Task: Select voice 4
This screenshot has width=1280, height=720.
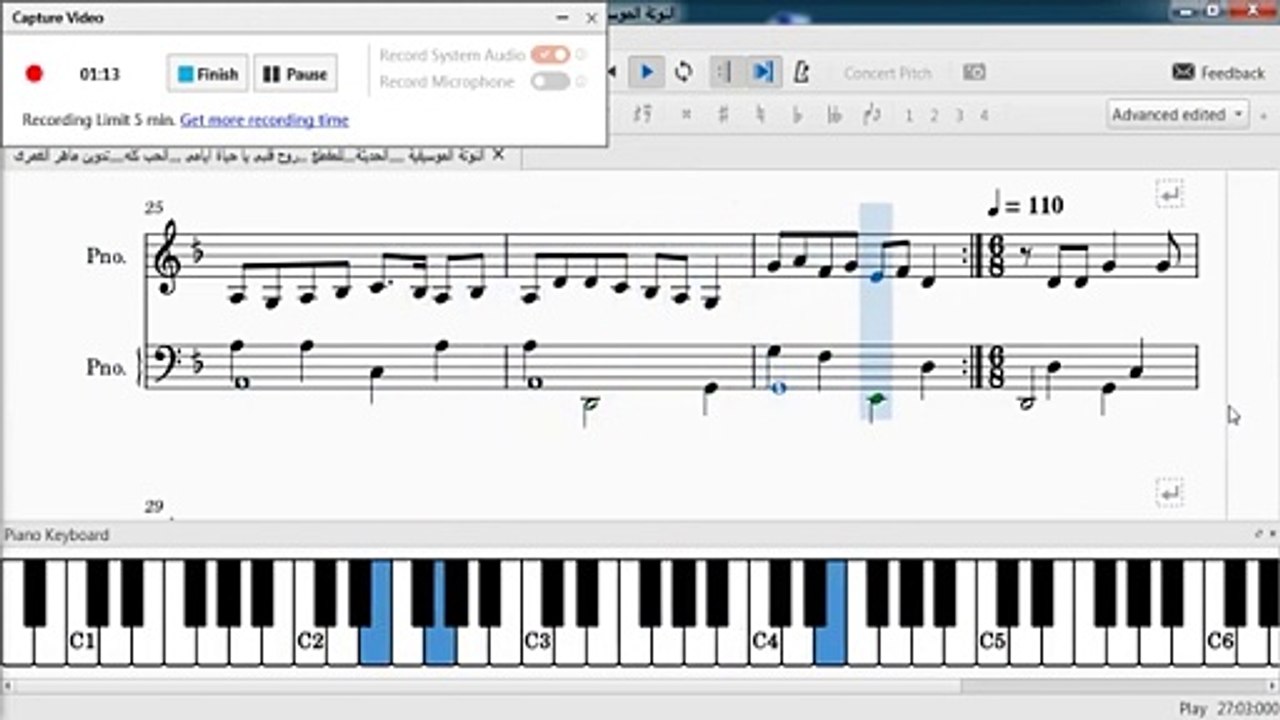Action: click(984, 116)
